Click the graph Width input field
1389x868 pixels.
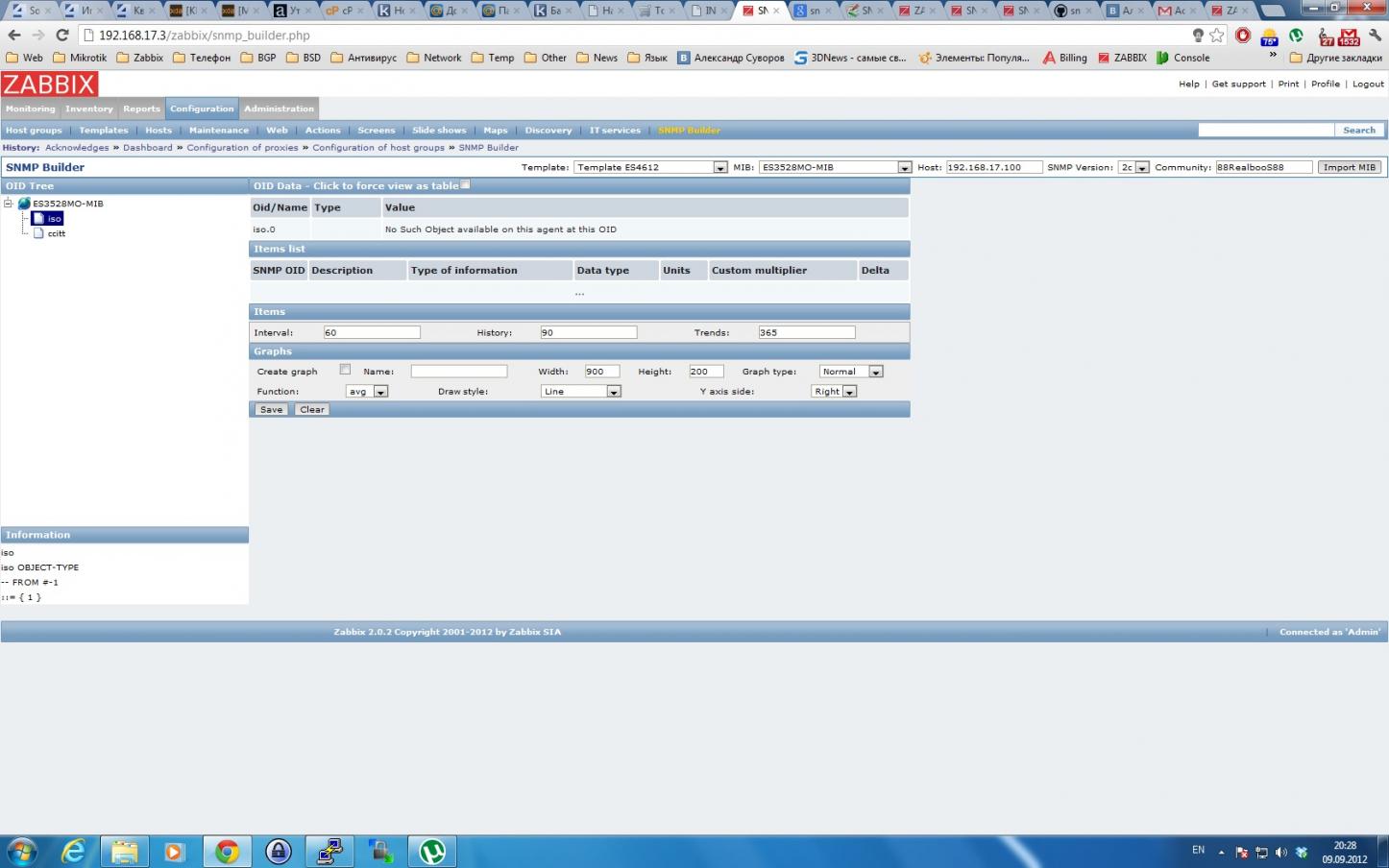click(x=602, y=372)
